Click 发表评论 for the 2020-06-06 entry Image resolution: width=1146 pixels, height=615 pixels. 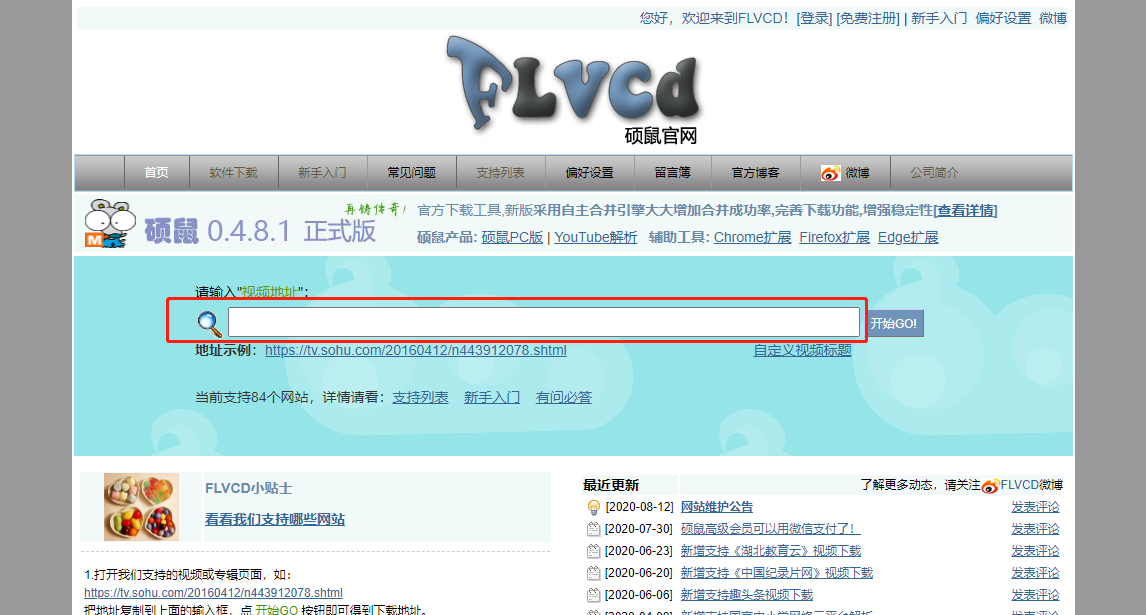(x=1035, y=595)
